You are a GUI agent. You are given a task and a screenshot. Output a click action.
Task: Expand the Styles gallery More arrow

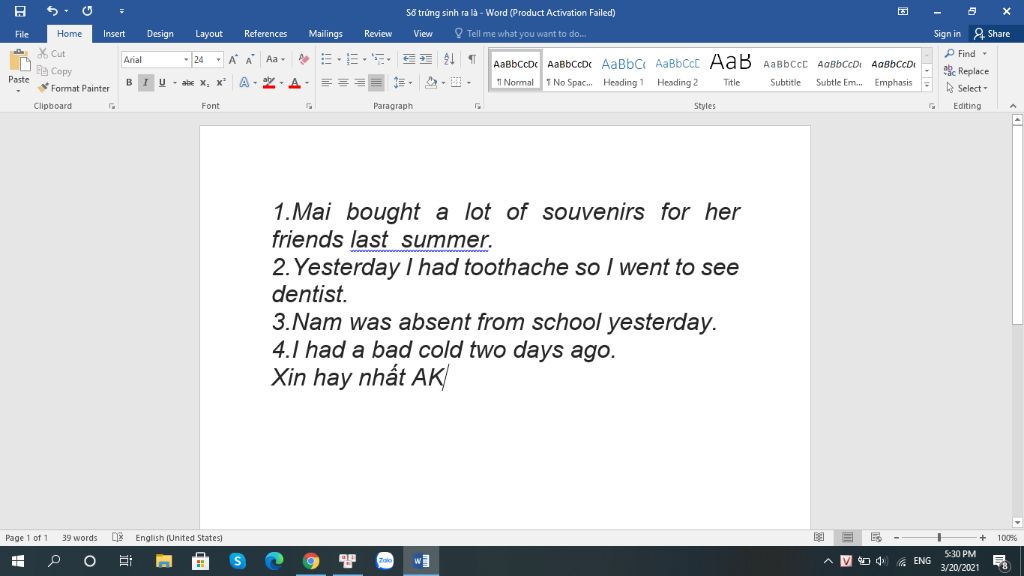(927, 85)
